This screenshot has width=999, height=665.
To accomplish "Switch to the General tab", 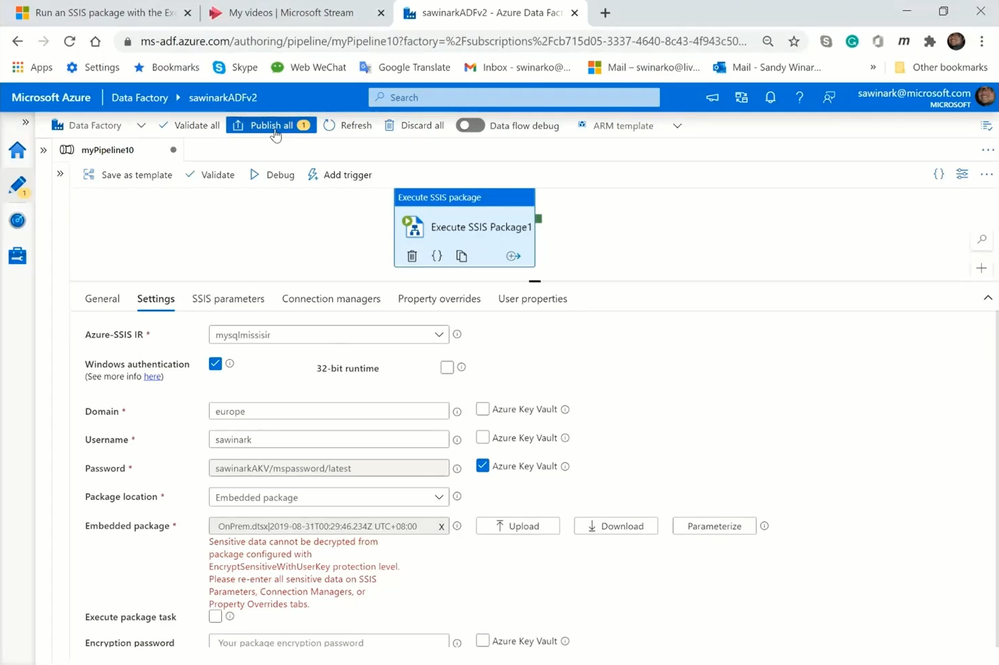I will [102, 299].
